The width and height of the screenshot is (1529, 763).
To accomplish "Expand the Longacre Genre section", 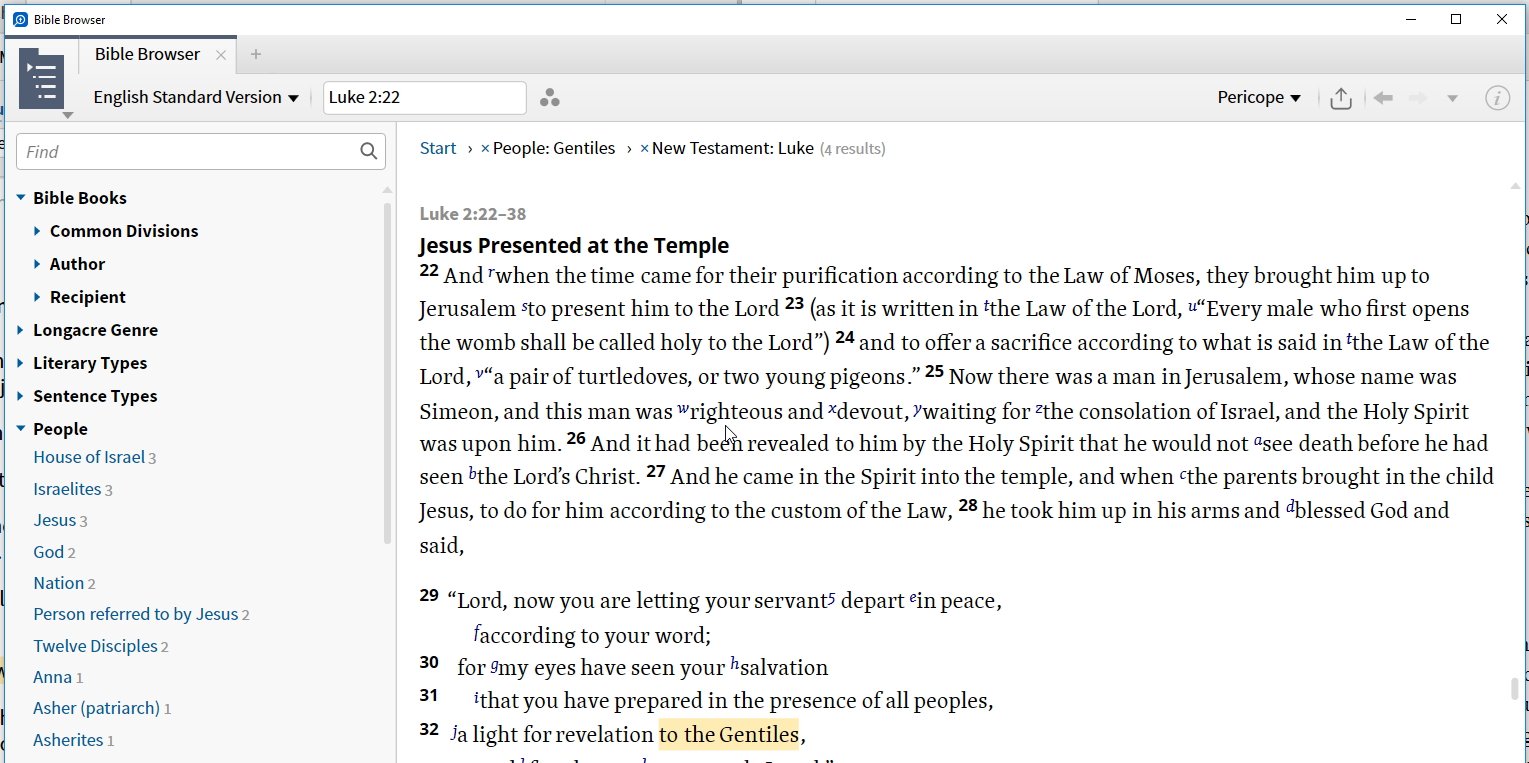I will coord(21,330).
